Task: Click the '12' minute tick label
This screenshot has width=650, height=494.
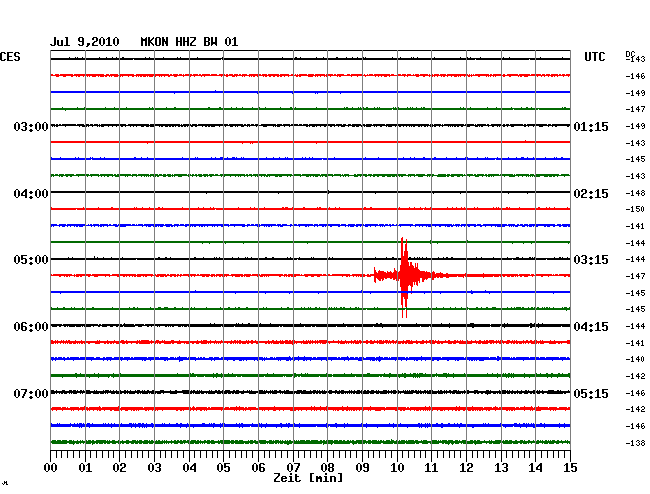Action: 466,467
